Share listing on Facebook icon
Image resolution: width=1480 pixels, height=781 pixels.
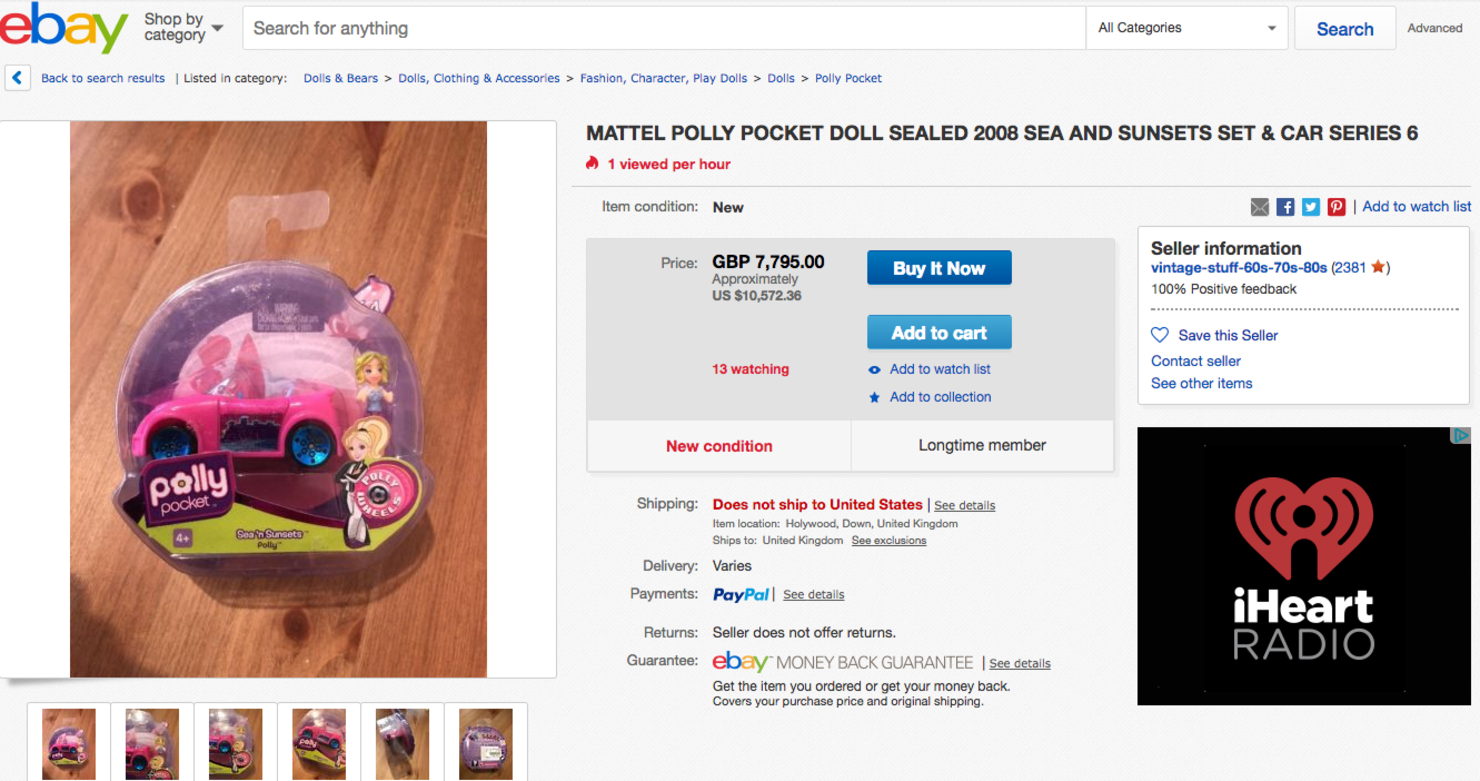point(1285,207)
